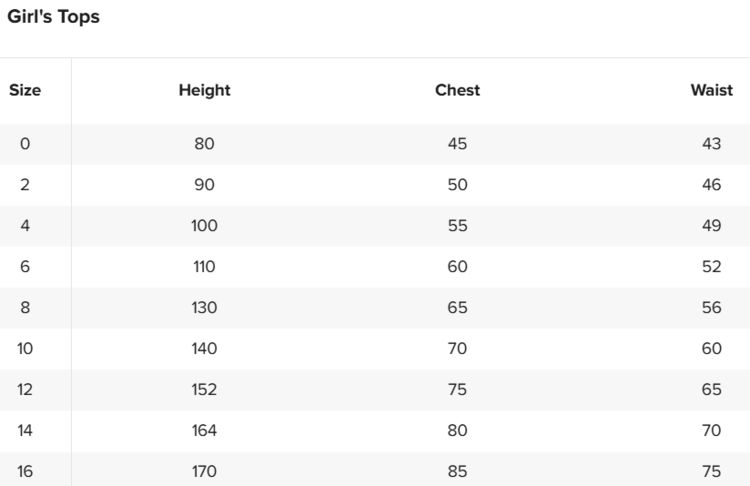Click height value 110 for size 6
Viewport: 750px width, 486px height.
[204, 267]
